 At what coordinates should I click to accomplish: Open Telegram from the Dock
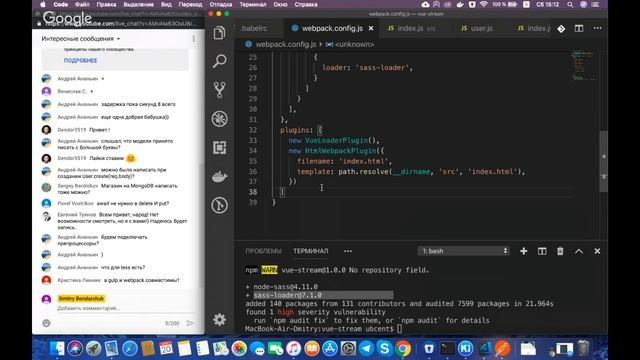coord(366,348)
